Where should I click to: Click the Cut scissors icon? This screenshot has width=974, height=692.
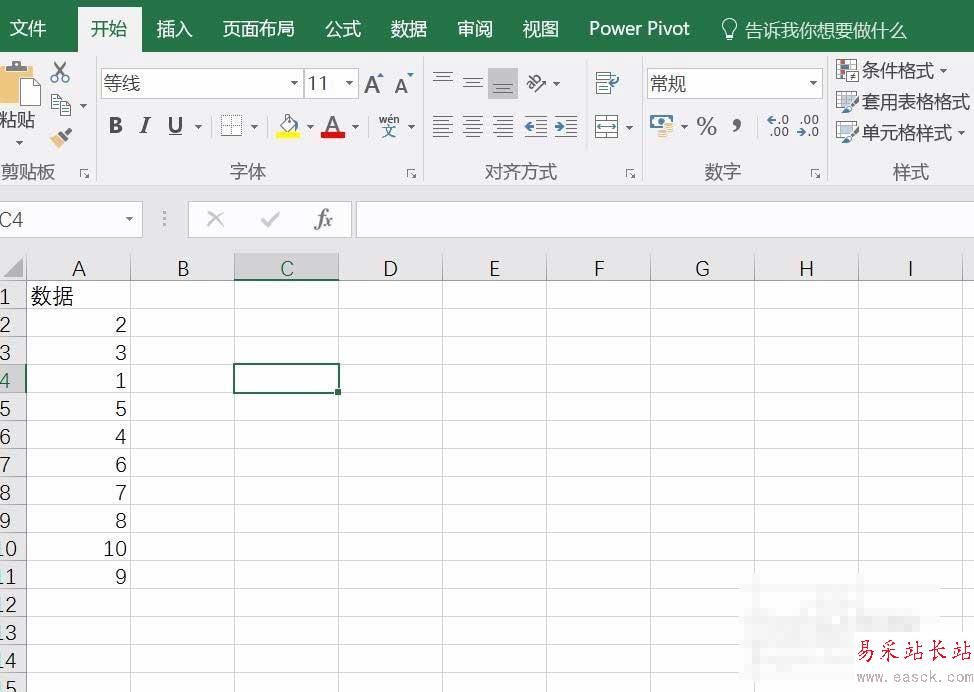(60, 73)
